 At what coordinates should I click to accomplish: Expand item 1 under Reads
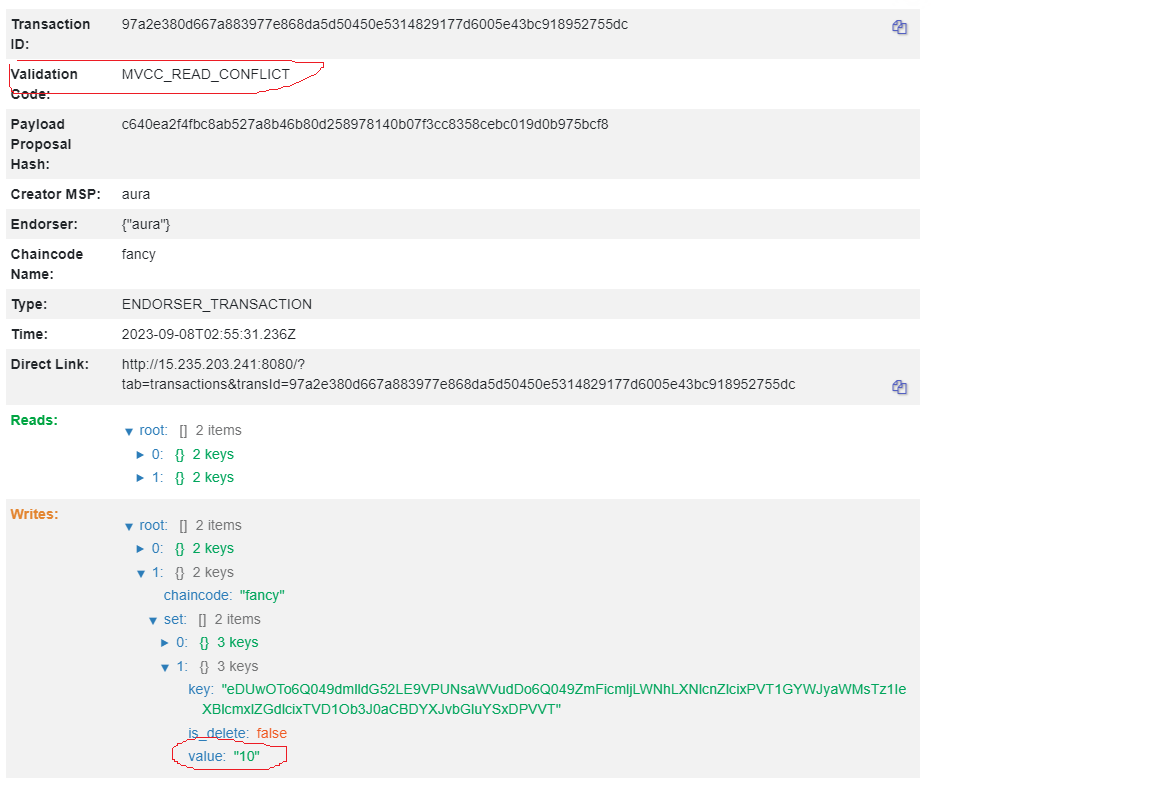tap(140, 477)
